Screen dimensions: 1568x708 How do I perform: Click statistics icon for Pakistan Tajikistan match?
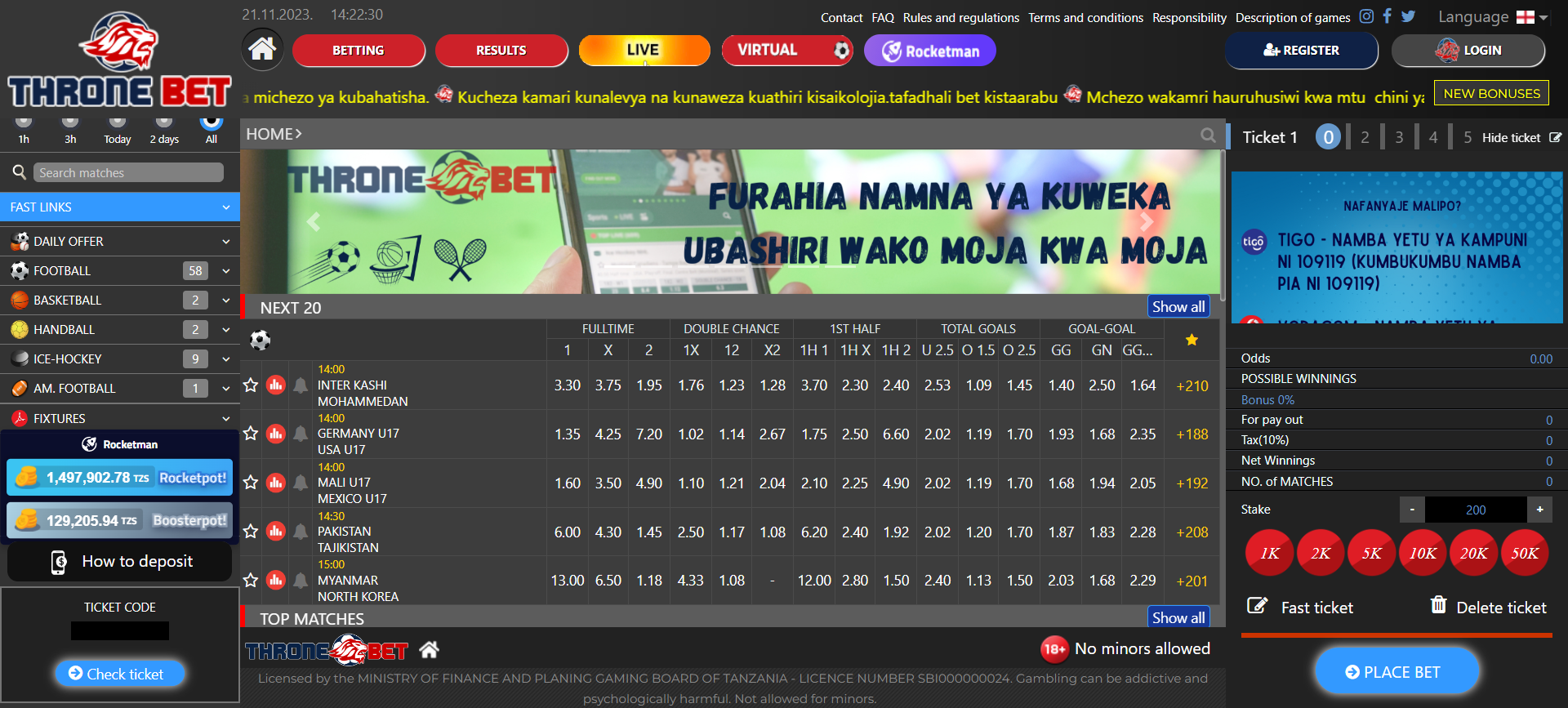(x=276, y=531)
